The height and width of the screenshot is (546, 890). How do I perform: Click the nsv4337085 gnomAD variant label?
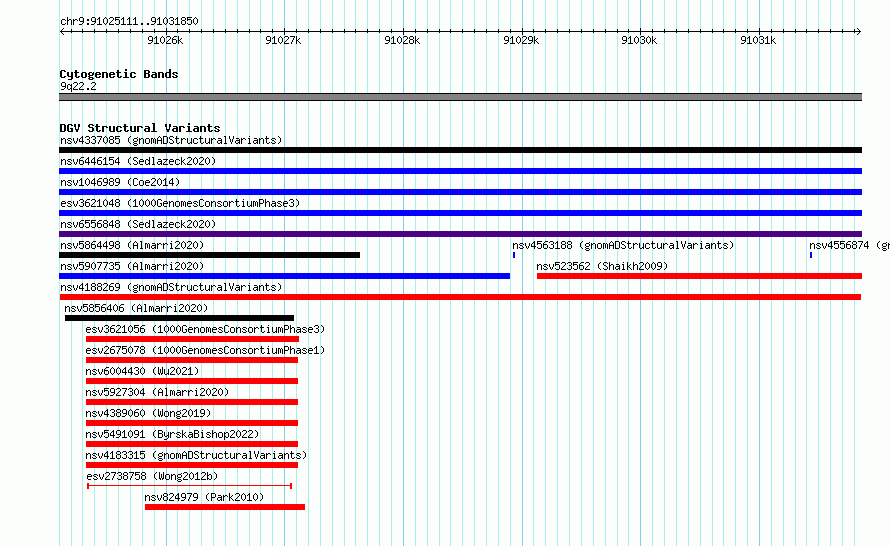point(171,140)
